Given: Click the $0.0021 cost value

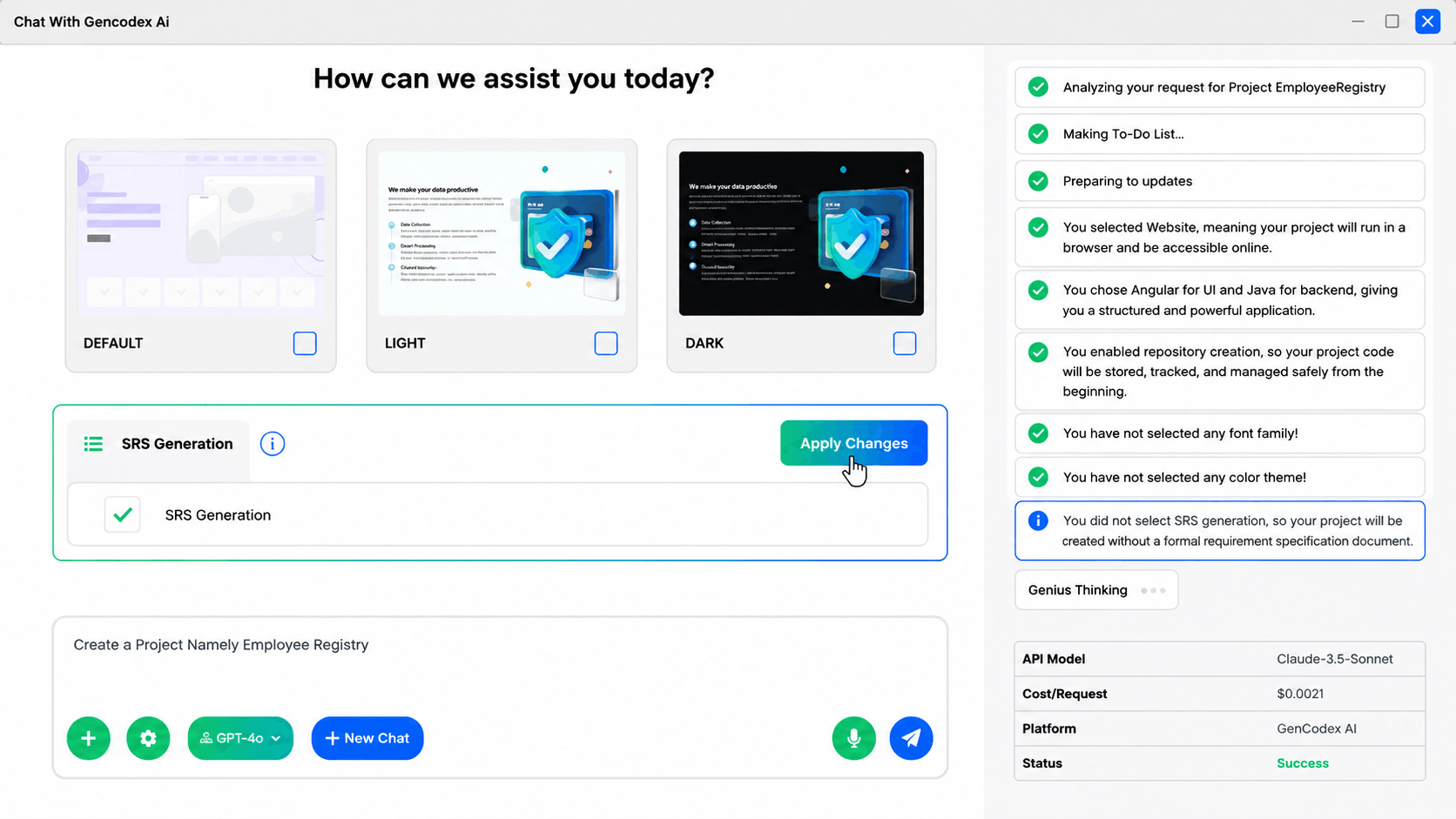Looking at the screenshot, I should coord(1300,694).
